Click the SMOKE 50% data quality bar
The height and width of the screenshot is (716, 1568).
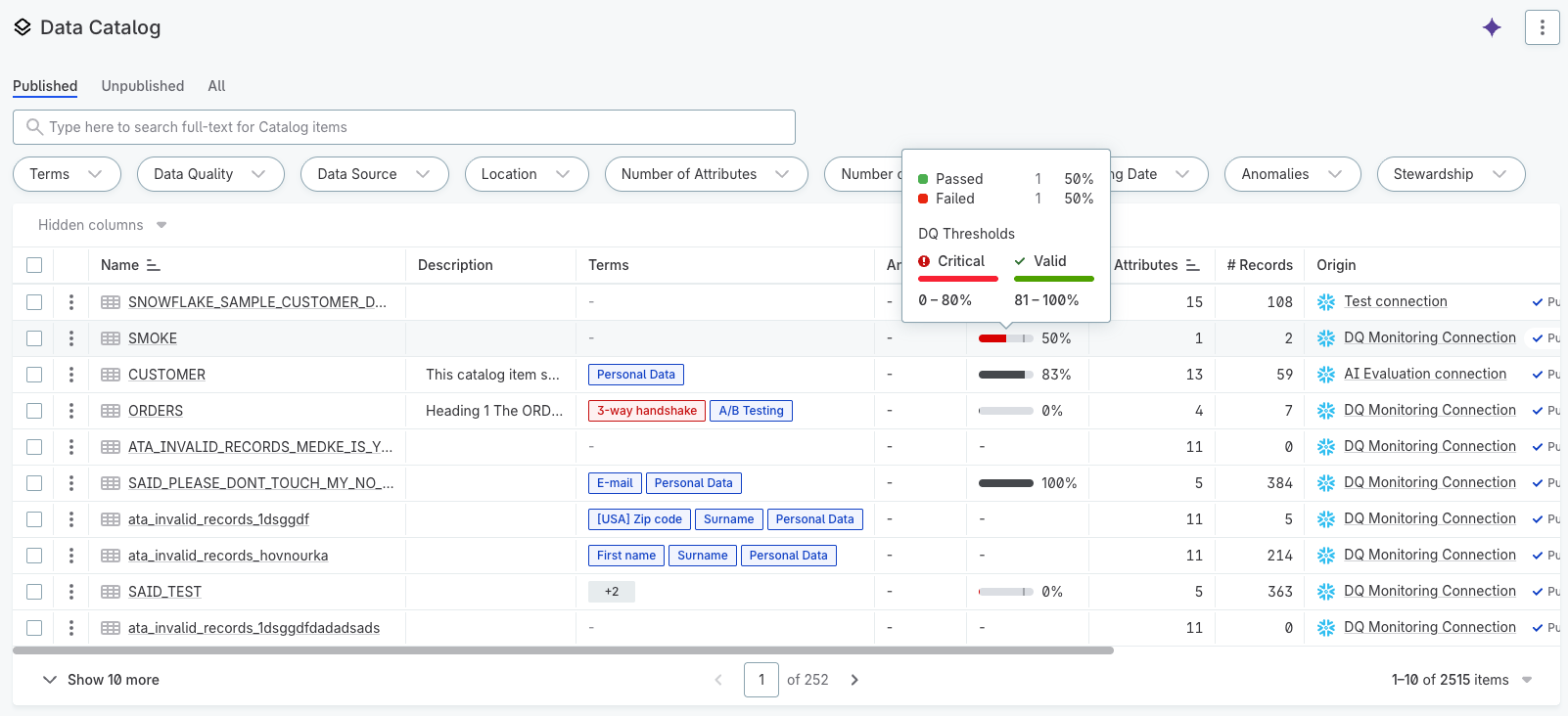1005,338
